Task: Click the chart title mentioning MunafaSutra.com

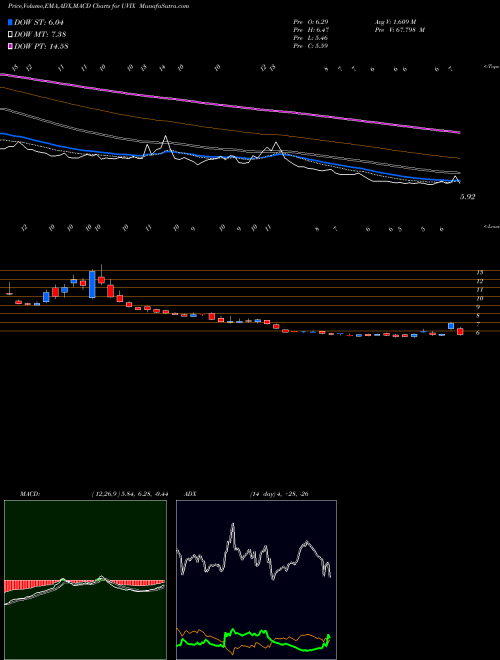Action: 98,6
